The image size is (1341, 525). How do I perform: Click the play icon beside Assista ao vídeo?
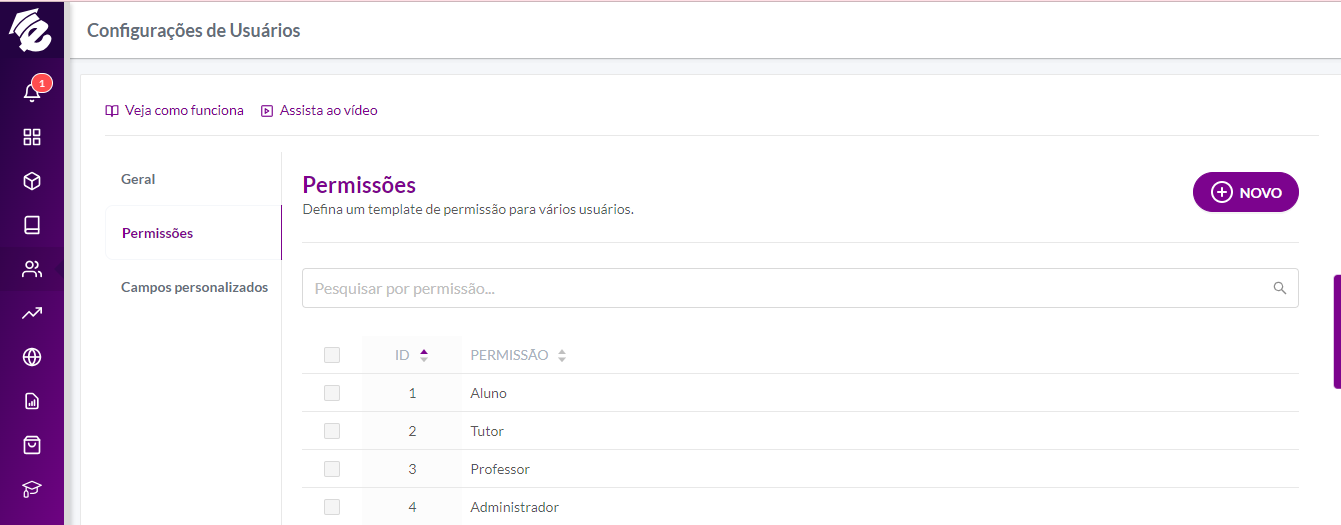(267, 111)
